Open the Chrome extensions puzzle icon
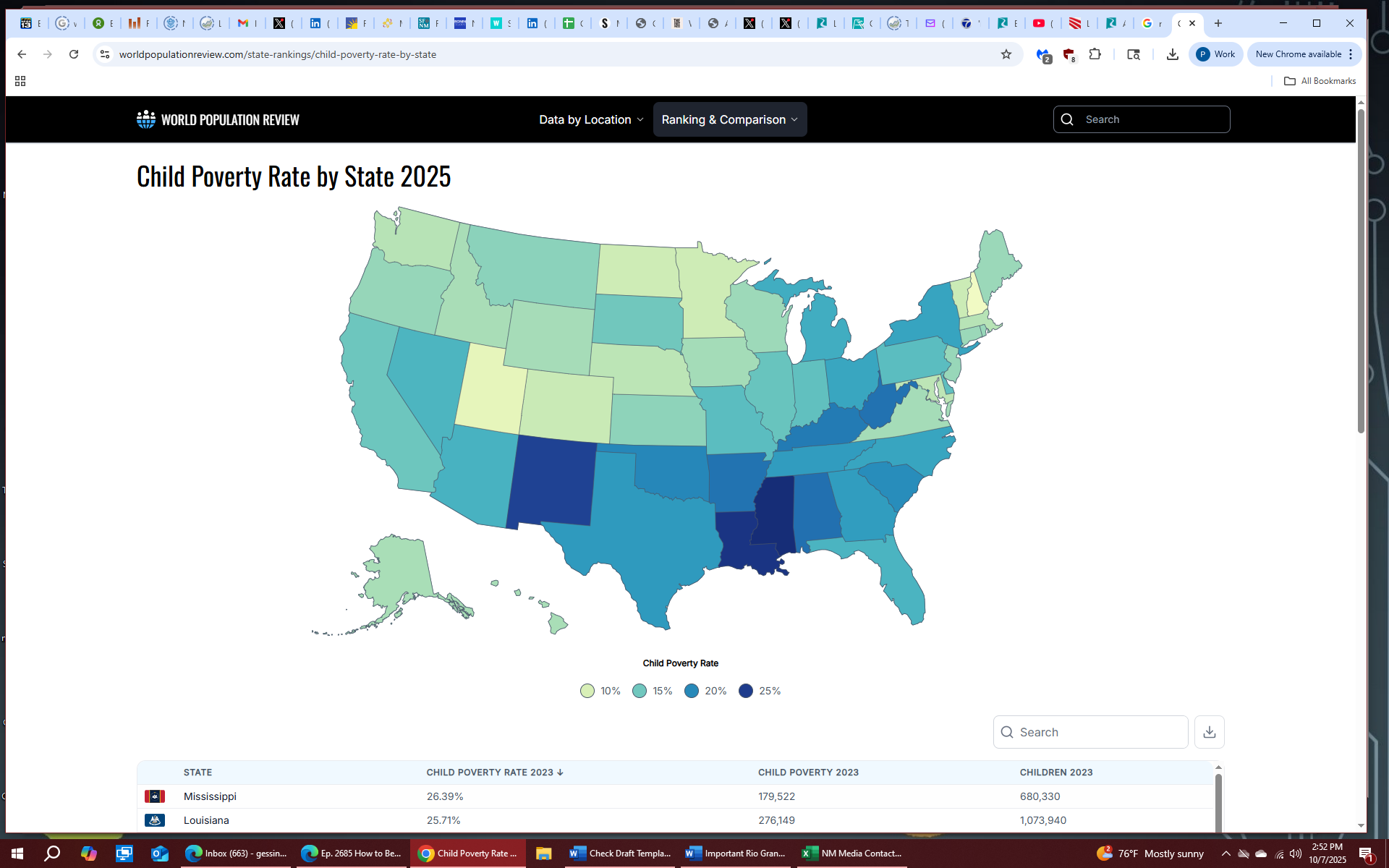Screen dimensions: 1389x868 (1095, 54)
